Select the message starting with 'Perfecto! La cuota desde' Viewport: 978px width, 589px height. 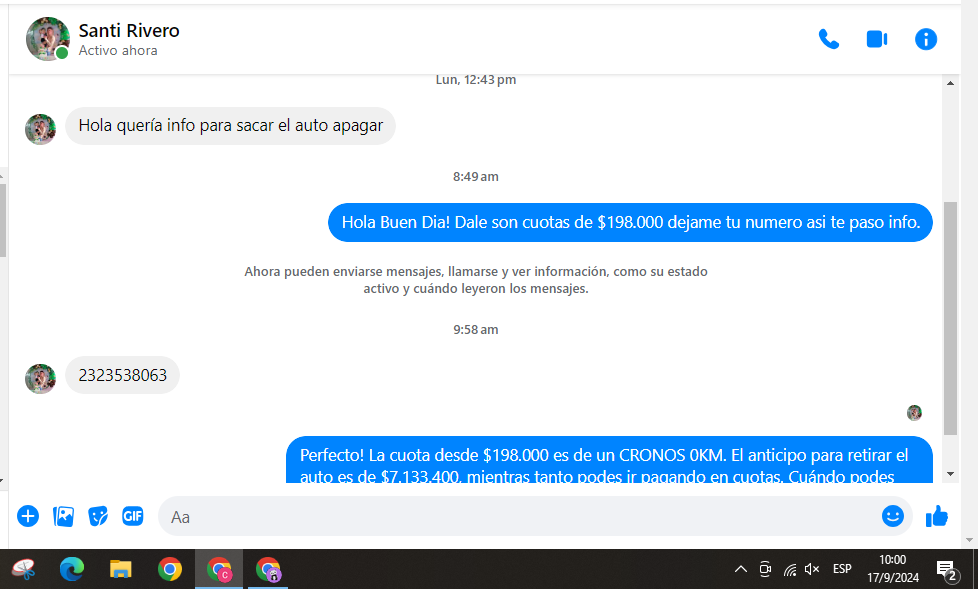[x=609, y=460]
